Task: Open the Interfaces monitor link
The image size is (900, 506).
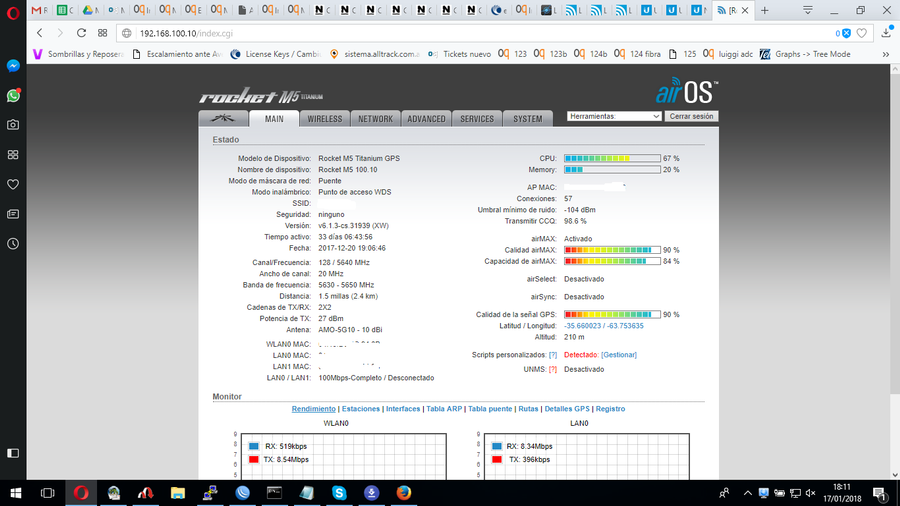Action: (403, 409)
